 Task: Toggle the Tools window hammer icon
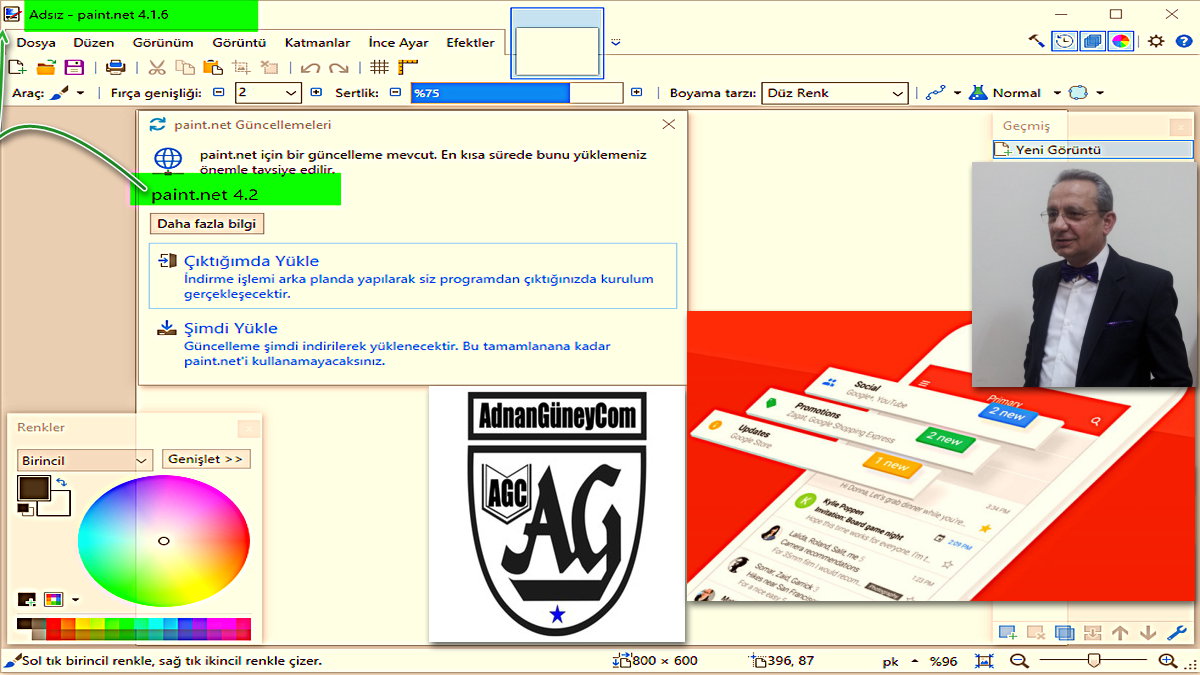(x=1036, y=41)
